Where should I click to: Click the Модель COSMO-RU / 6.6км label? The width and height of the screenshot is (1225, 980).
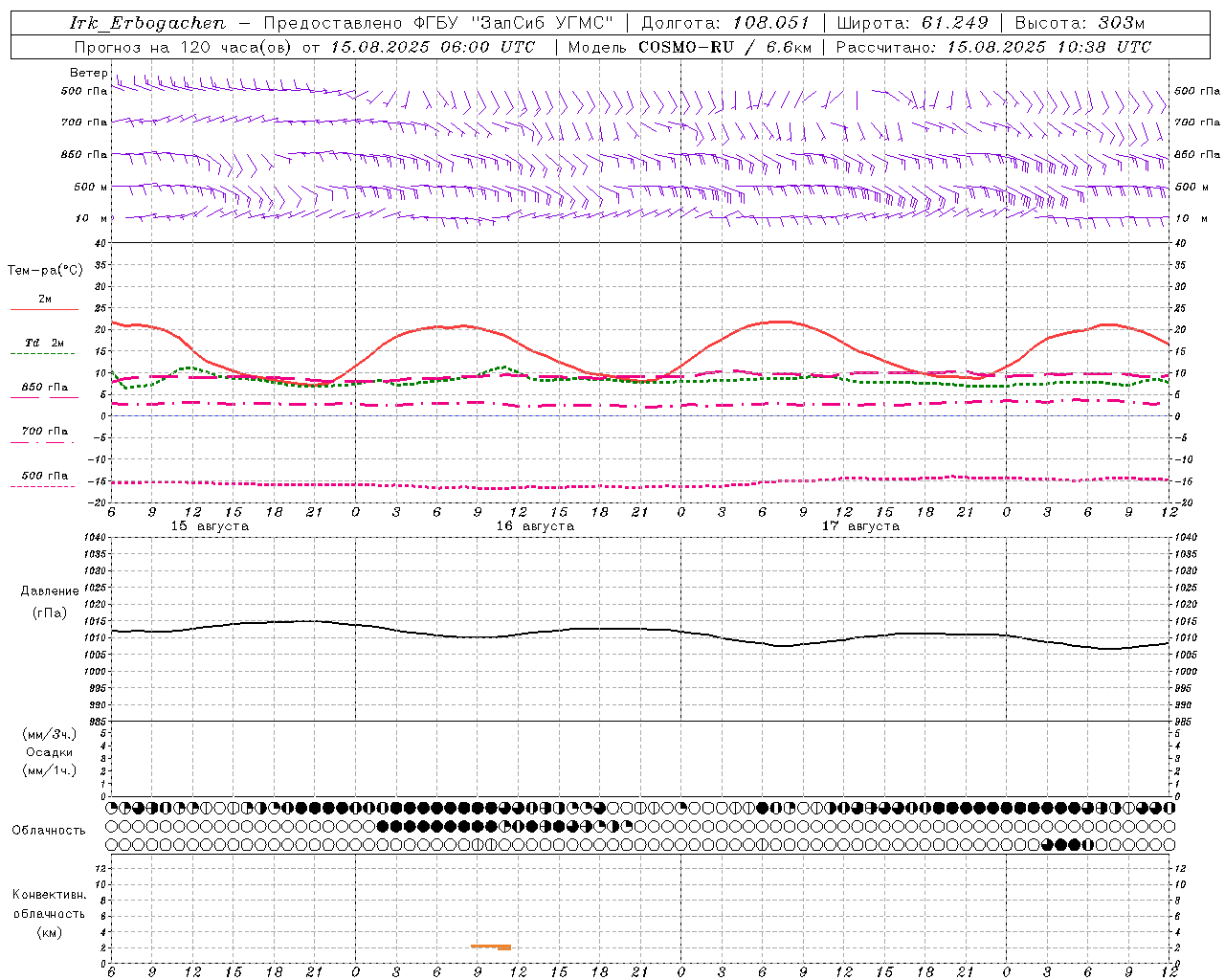(689, 47)
